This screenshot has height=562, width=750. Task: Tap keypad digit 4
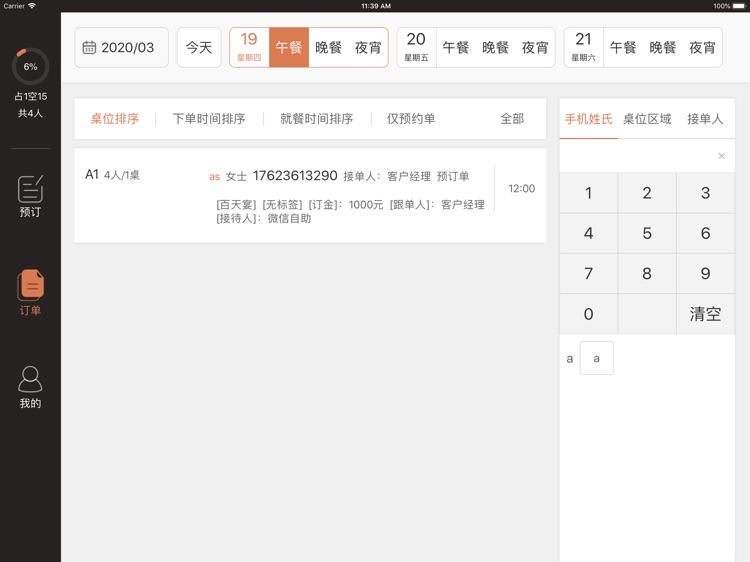588,233
